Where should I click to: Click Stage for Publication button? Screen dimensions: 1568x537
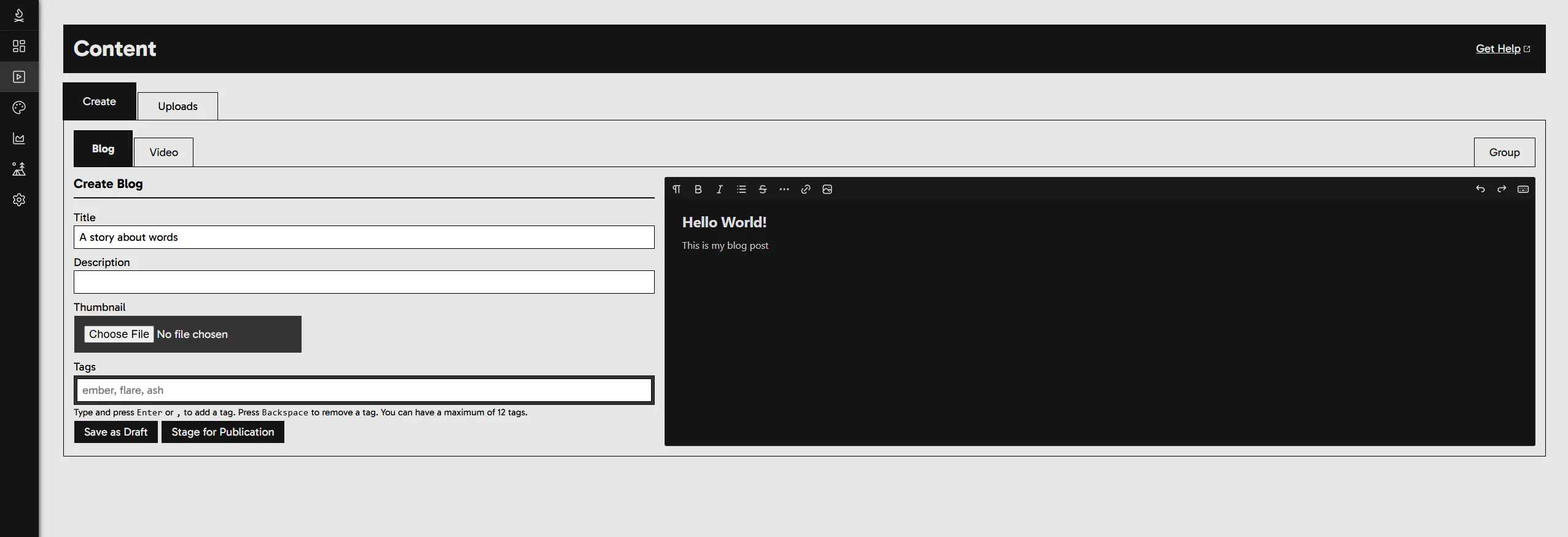click(x=223, y=432)
